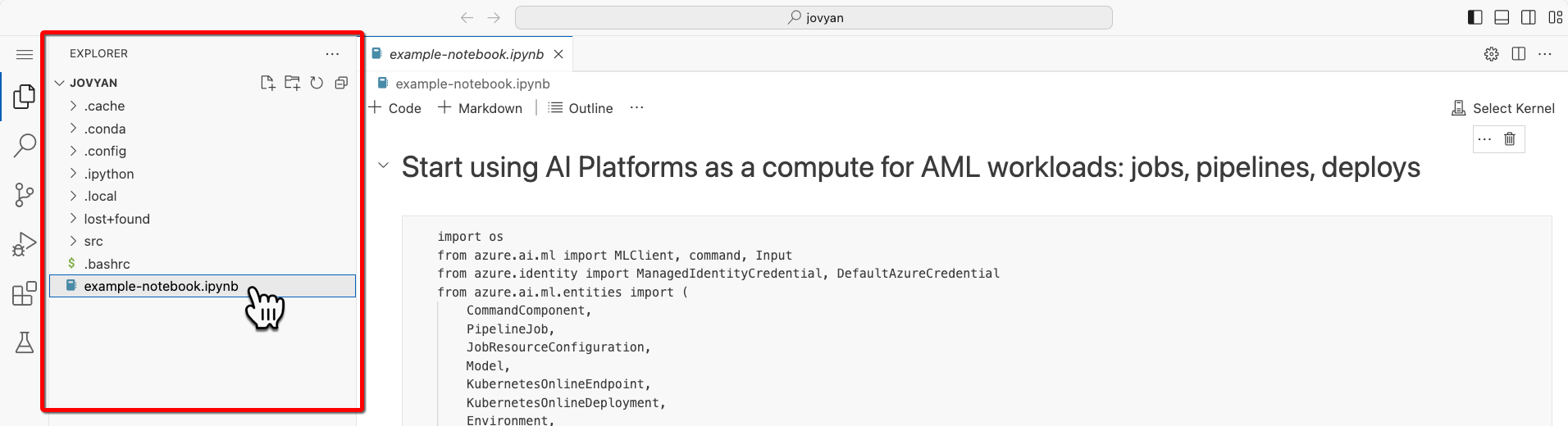Delete the notebook cell with trash icon
1568x426 pixels.
[1510, 138]
